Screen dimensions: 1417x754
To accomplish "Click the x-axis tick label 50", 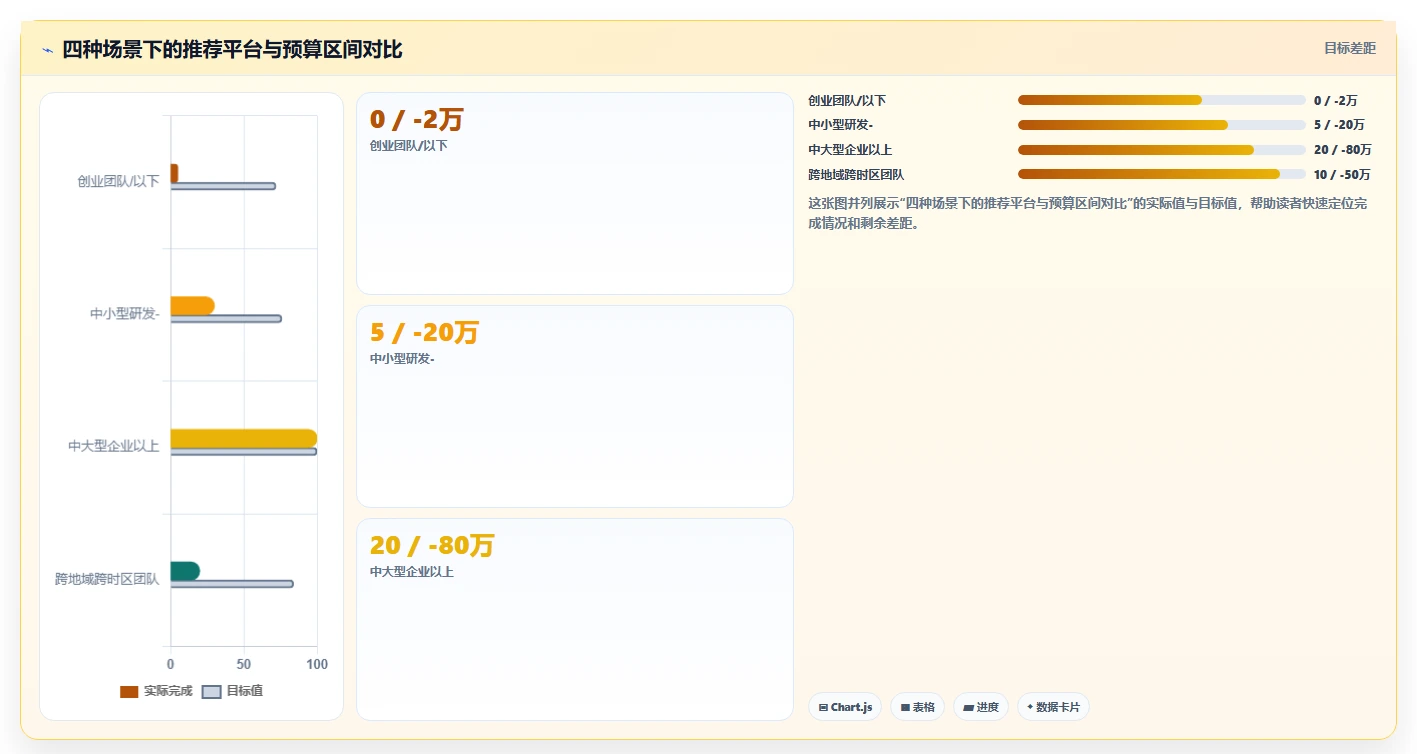I will click(244, 664).
